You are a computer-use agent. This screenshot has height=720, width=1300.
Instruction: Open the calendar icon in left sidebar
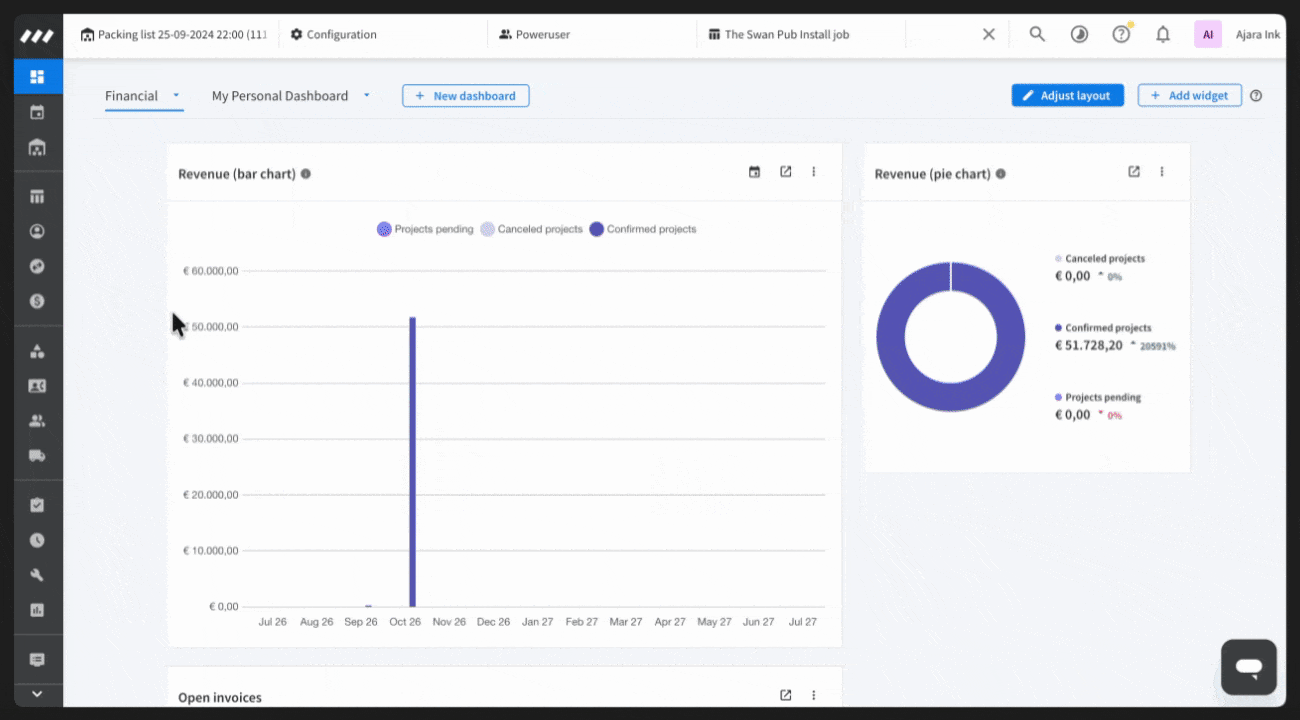pos(37,112)
